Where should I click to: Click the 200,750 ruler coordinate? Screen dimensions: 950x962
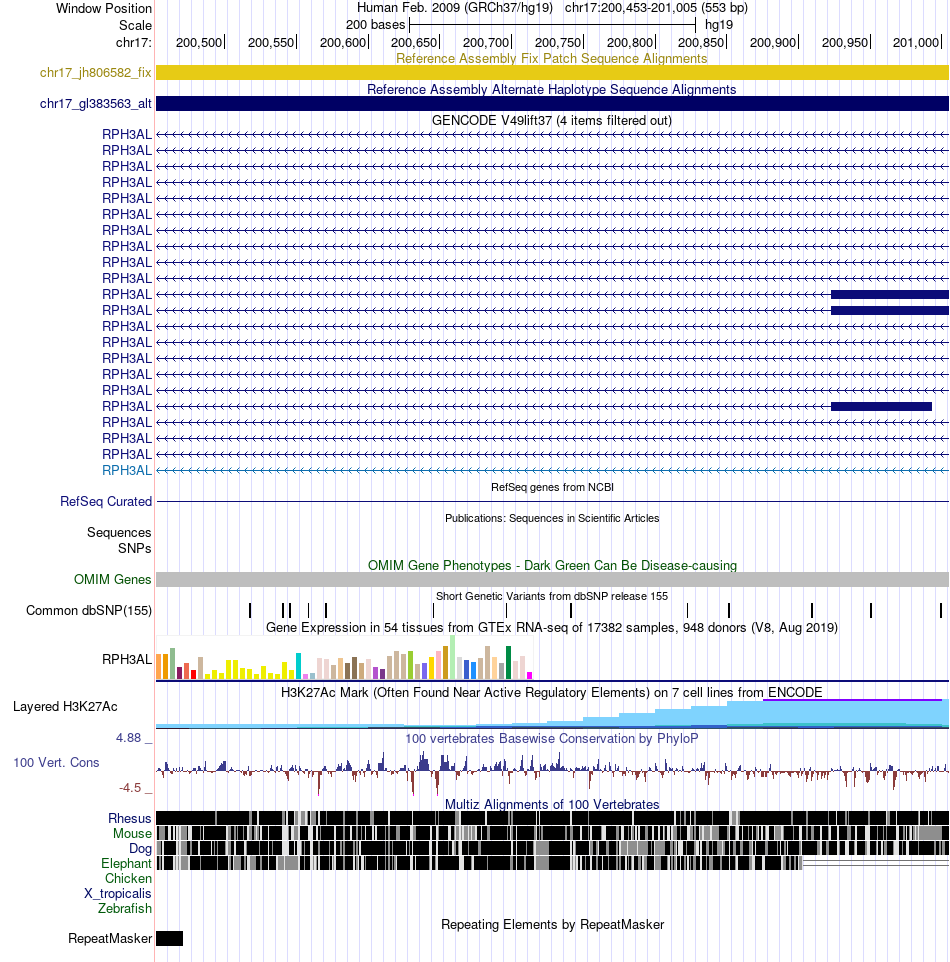tap(558, 42)
